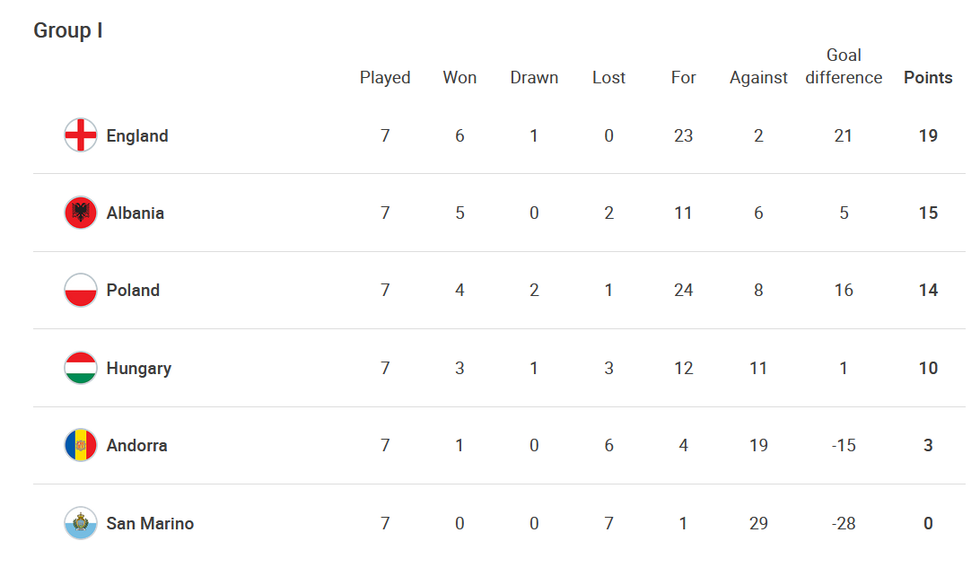The image size is (980, 575).
Task: Click the Drawn column header
Action: click(534, 77)
